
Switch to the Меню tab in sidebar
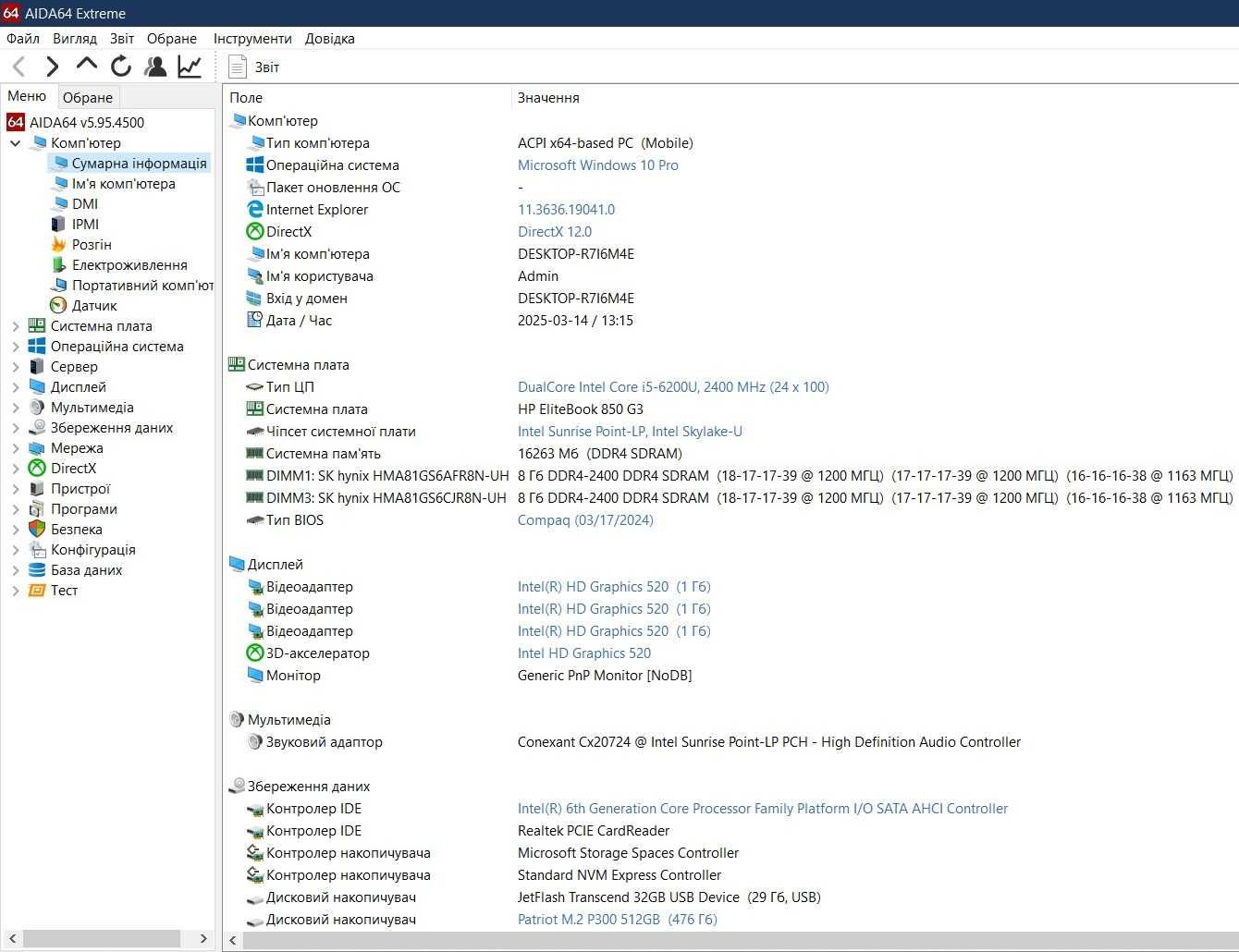click(27, 96)
